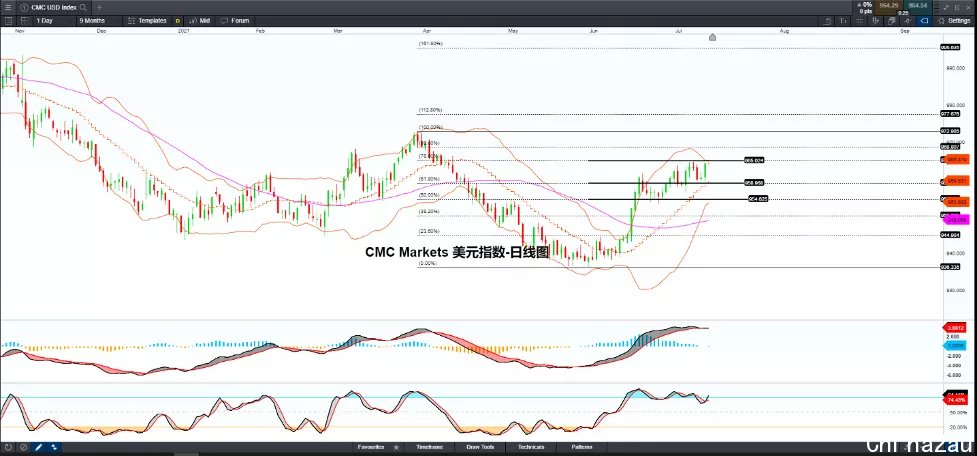Screen dimensions: 977x456
Task: Click the 0.00% Fibonacci level label
Action: coord(428,264)
